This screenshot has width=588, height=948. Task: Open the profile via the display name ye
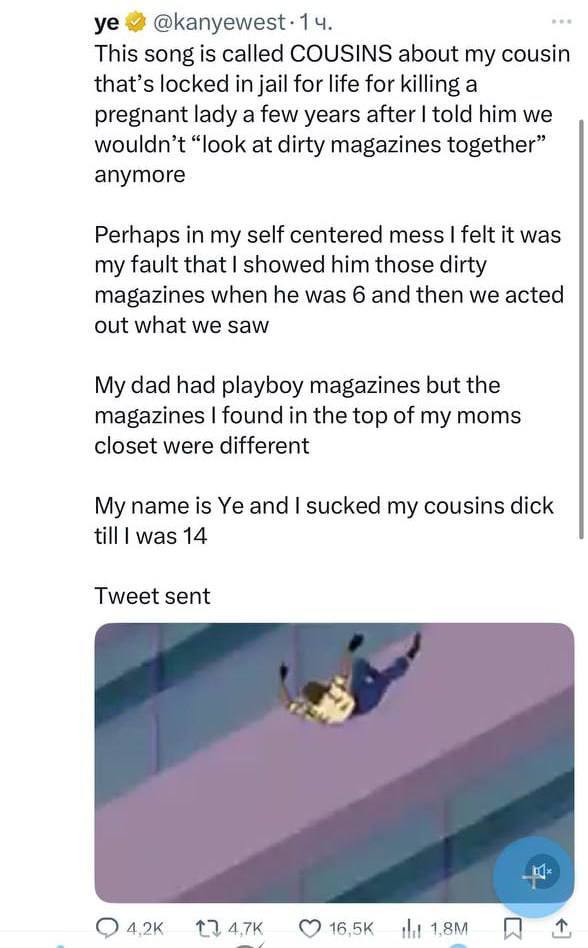[x=107, y=23]
